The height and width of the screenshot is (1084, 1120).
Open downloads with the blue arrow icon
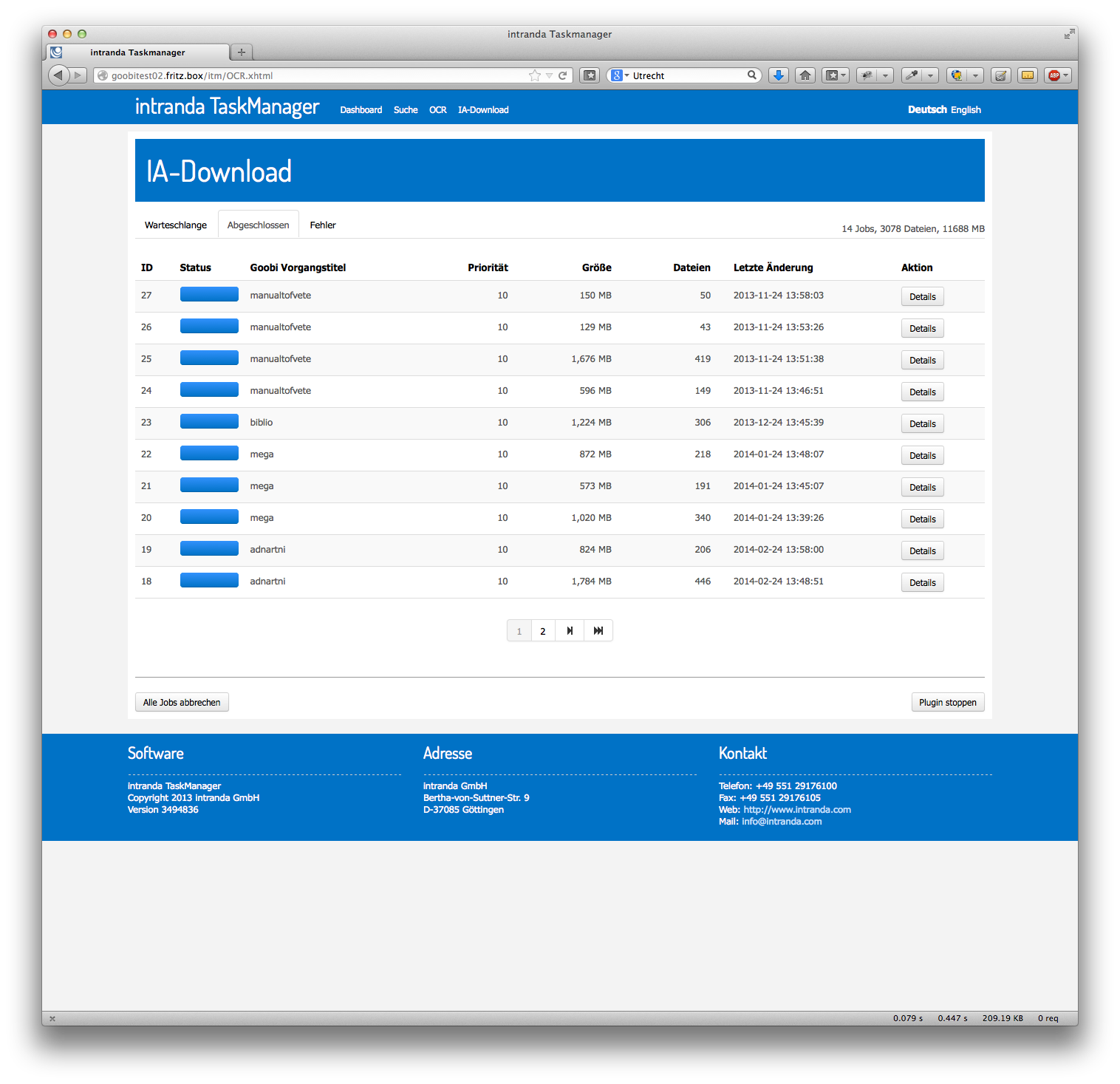[778, 75]
